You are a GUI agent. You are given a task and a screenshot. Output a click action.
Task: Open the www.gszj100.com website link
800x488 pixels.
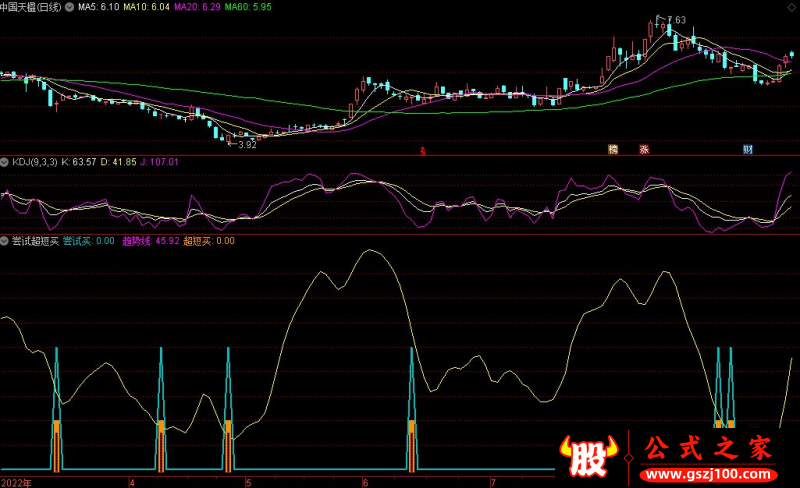[x=702, y=473]
